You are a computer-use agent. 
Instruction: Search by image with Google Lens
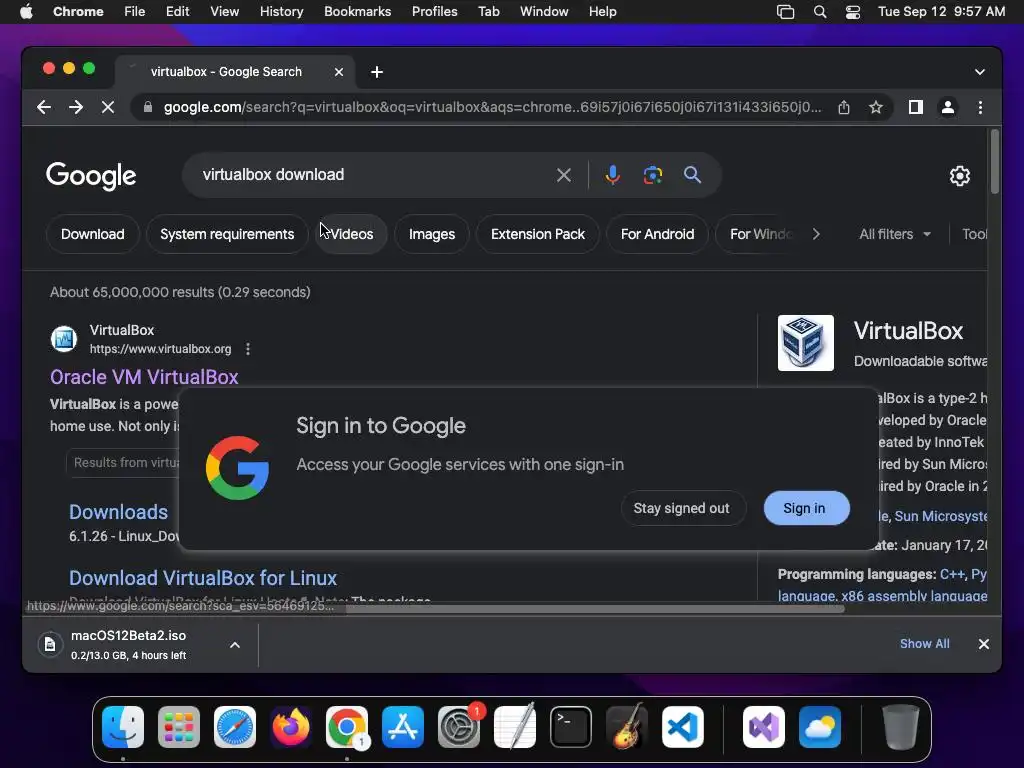point(652,175)
